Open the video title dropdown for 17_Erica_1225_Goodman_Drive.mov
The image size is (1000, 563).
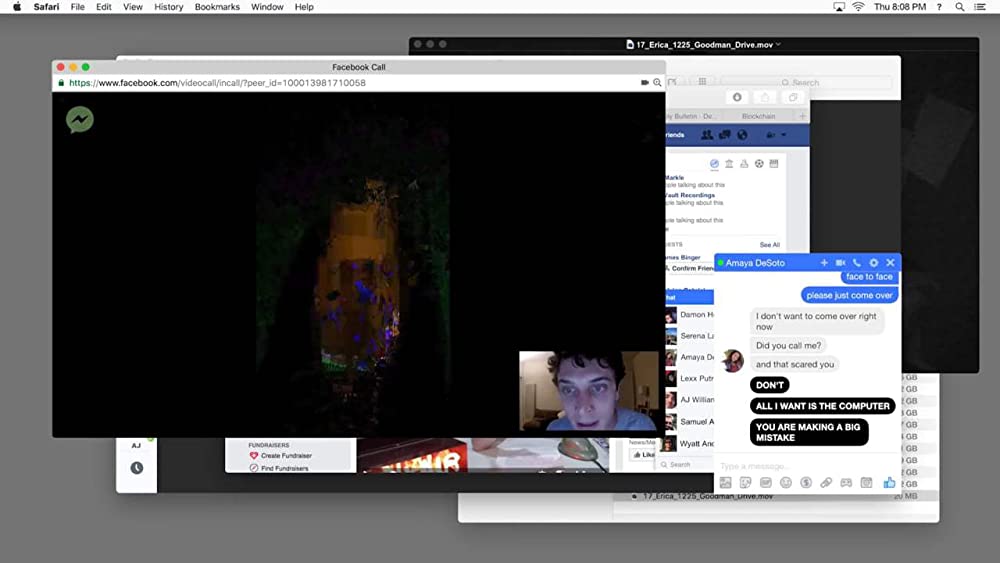778,44
